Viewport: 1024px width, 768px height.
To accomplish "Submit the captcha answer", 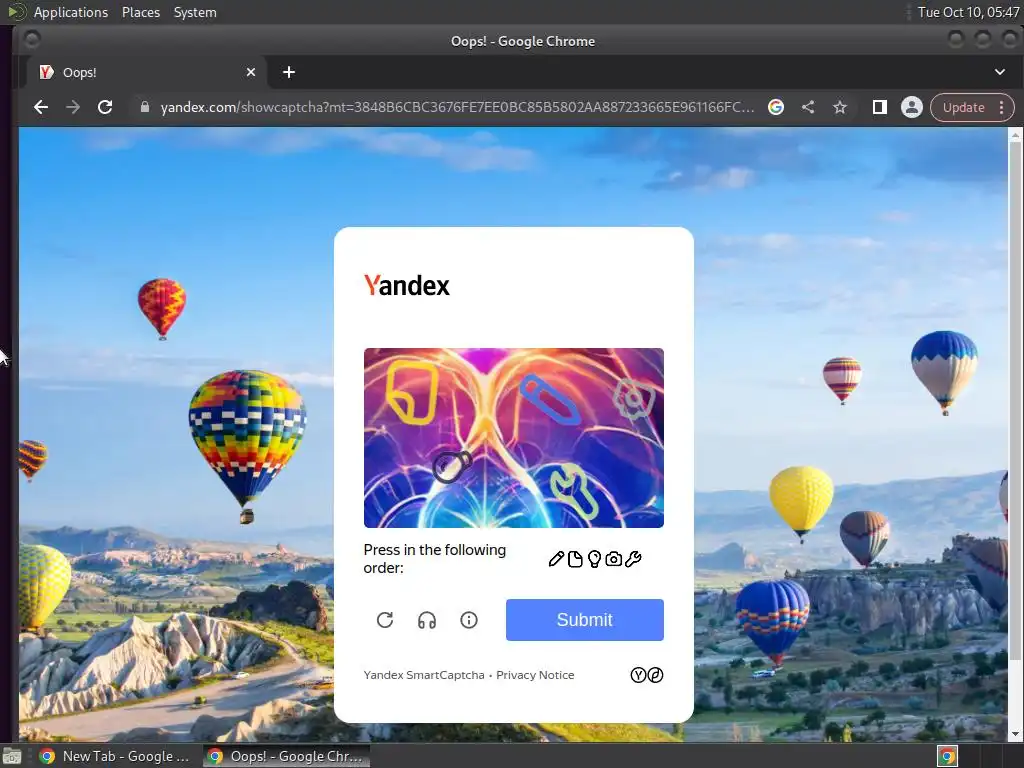I will [x=584, y=620].
